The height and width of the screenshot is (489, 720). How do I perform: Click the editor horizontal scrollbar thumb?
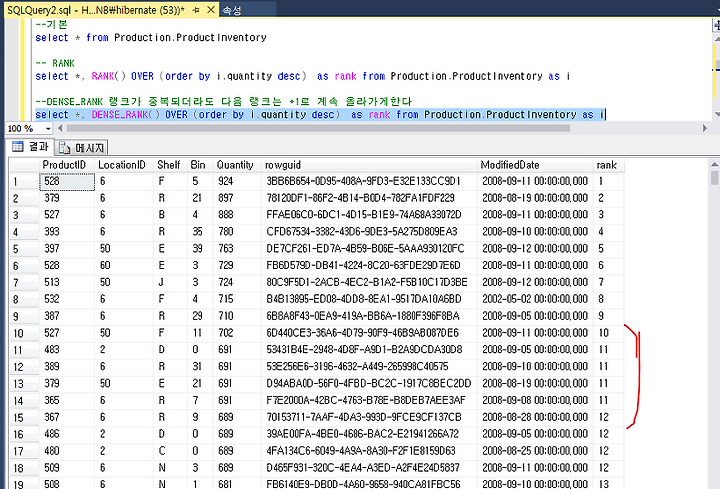pyautogui.click(x=318, y=128)
